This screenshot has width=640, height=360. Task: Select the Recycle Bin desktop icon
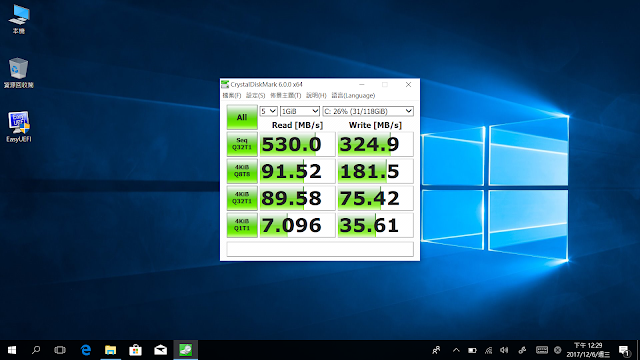18,73
